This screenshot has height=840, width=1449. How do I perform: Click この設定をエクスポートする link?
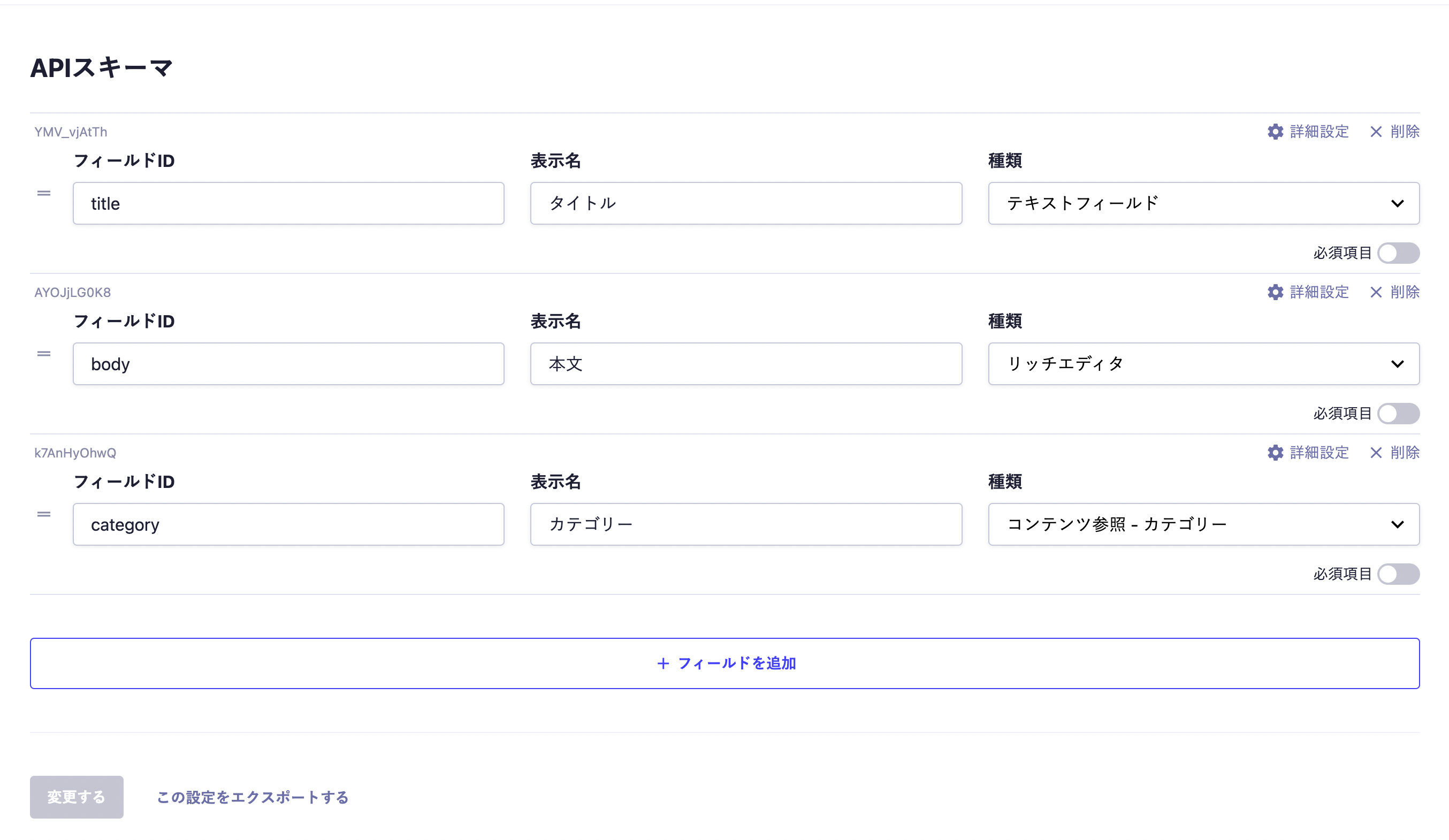click(x=253, y=797)
